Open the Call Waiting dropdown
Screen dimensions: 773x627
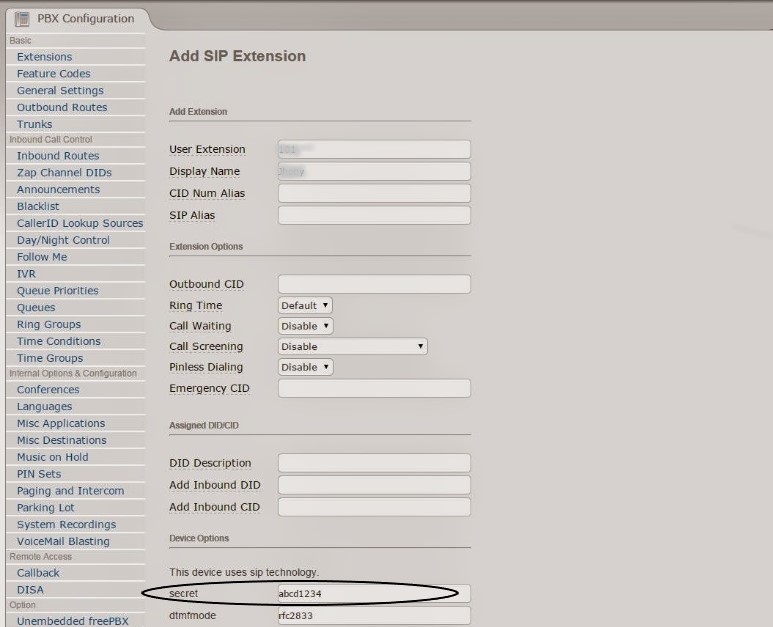[305, 326]
